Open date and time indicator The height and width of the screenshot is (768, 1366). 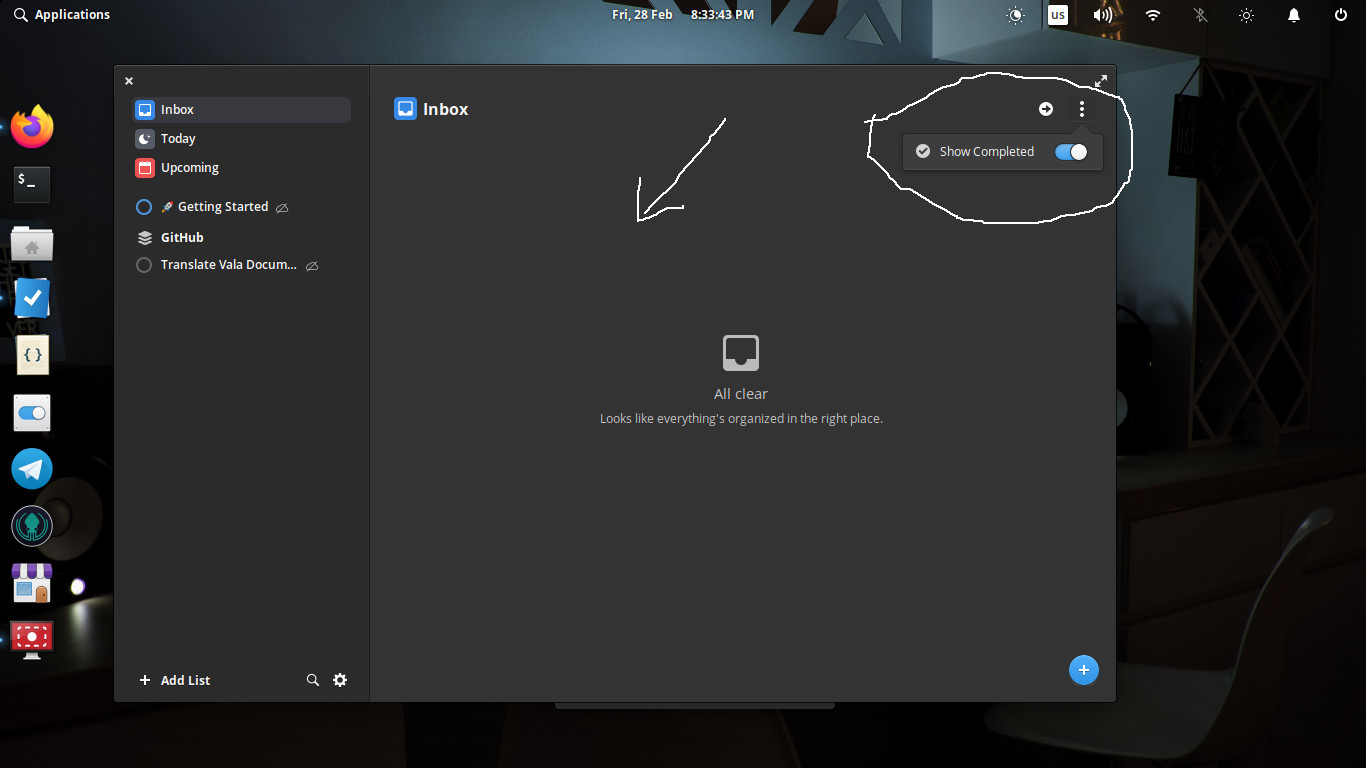point(683,15)
